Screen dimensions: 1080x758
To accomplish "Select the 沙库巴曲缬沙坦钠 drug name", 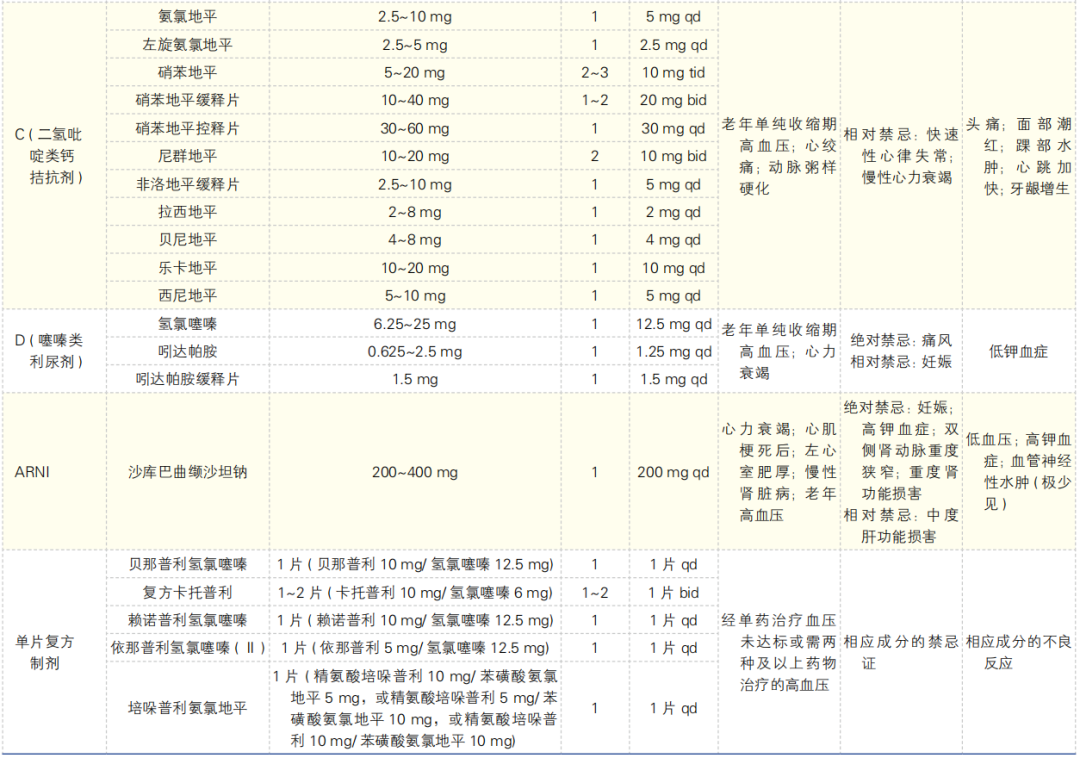I will (x=187, y=472).
